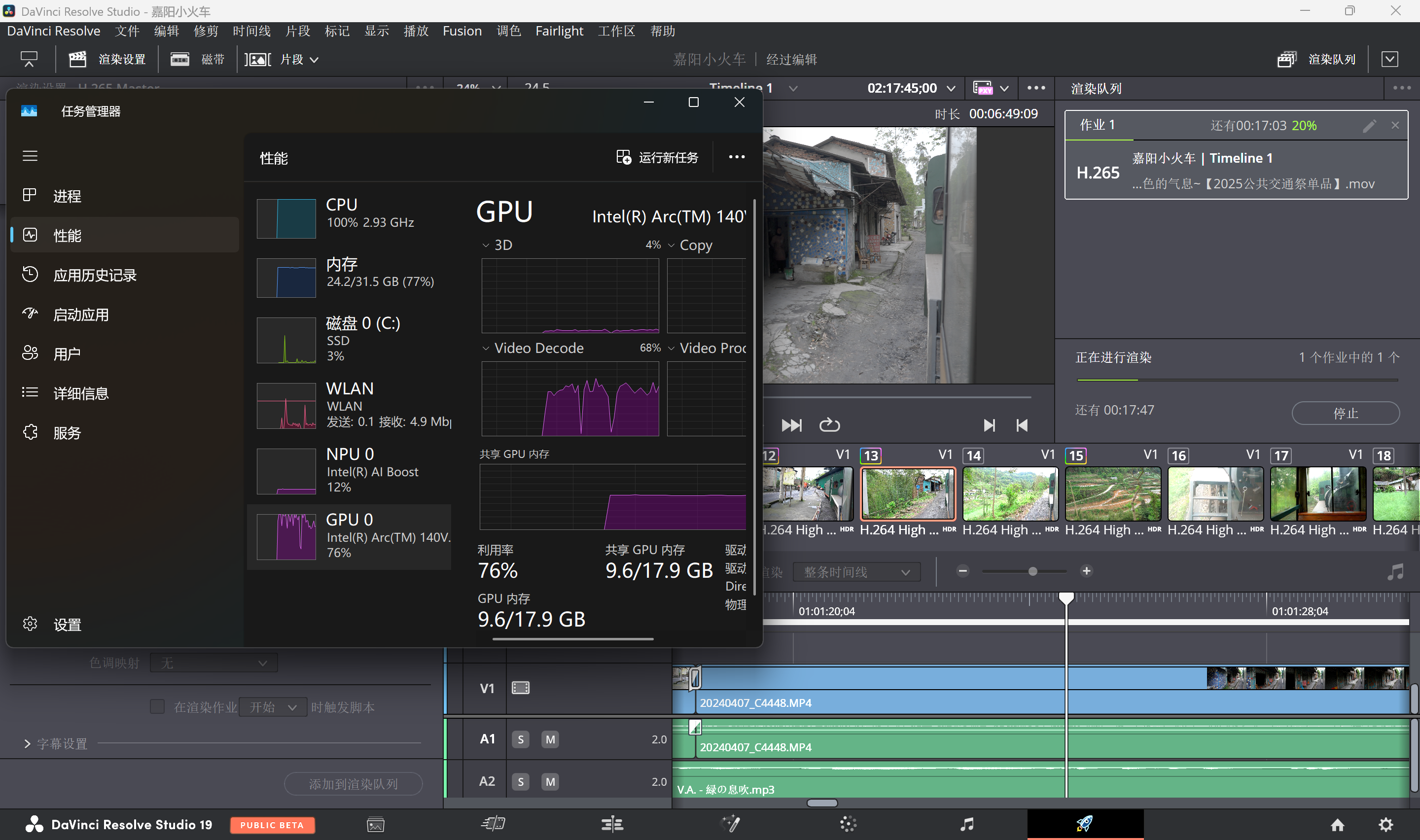1420x840 pixels.
Task: Open the Video Decode engine dropdown
Action: click(x=485, y=348)
